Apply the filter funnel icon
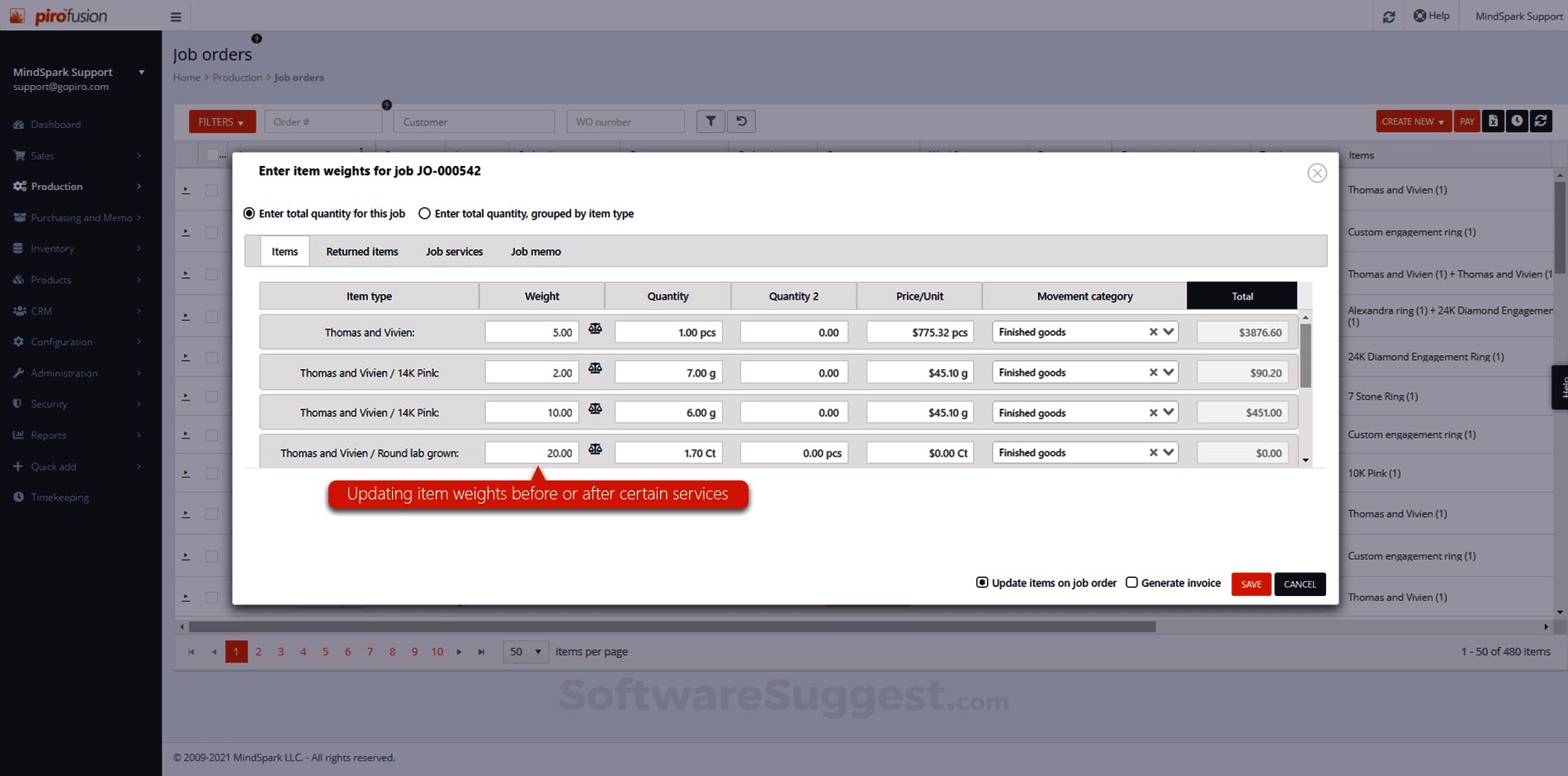This screenshot has height=776, width=1568. (711, 121)
